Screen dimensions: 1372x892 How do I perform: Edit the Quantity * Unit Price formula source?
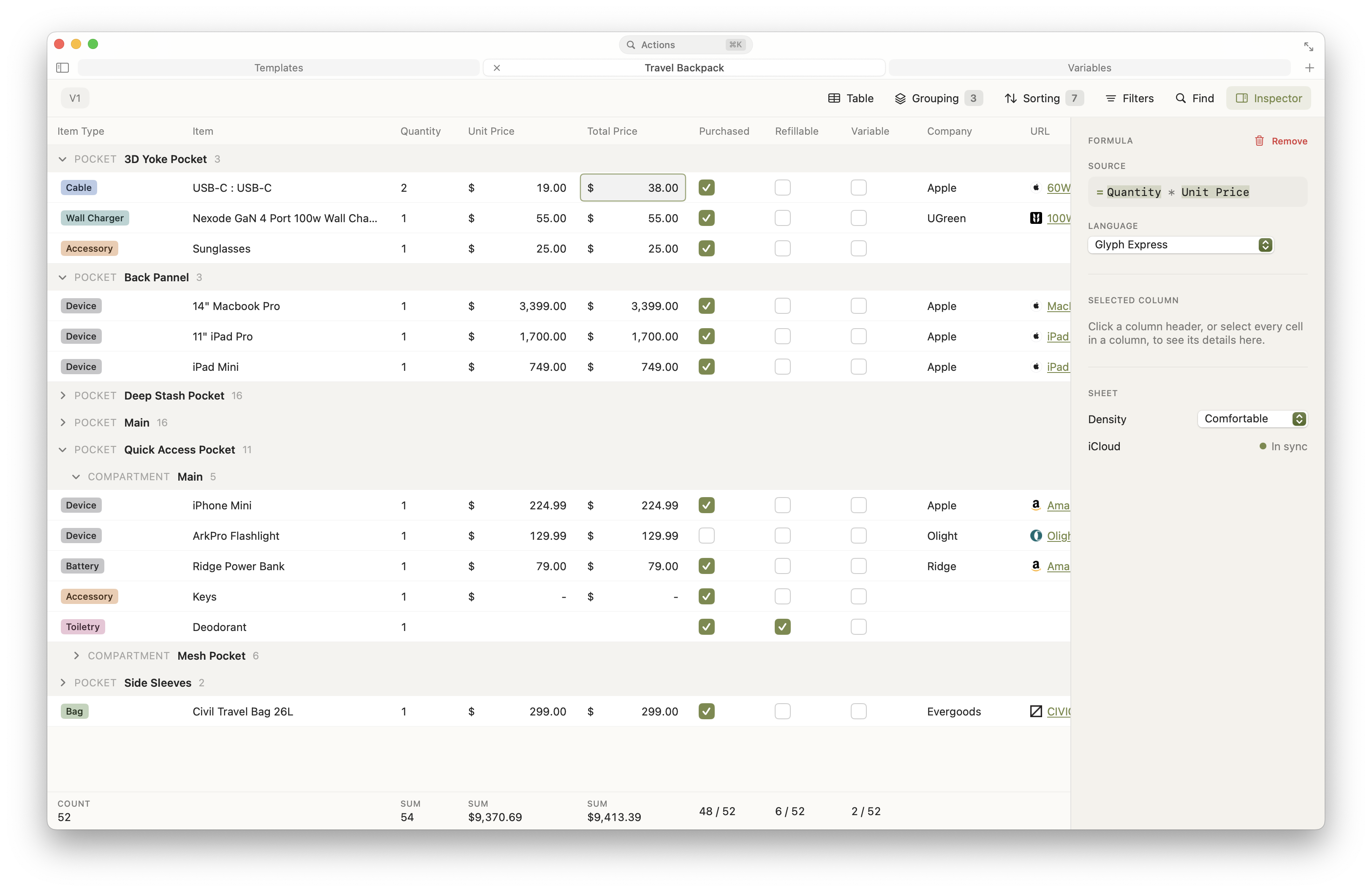point(1197,192)
